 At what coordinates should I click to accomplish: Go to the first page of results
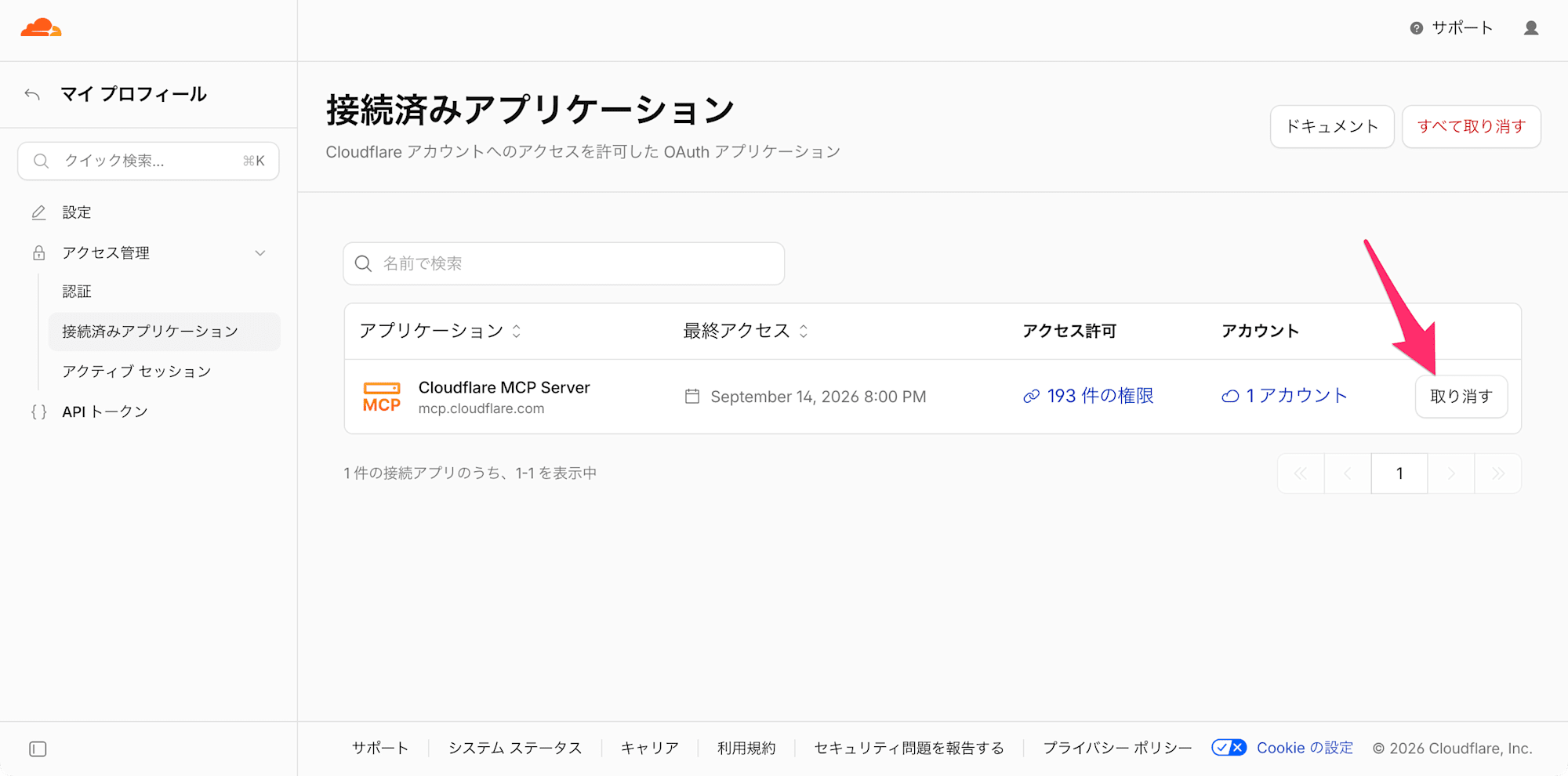point(1301,473)
